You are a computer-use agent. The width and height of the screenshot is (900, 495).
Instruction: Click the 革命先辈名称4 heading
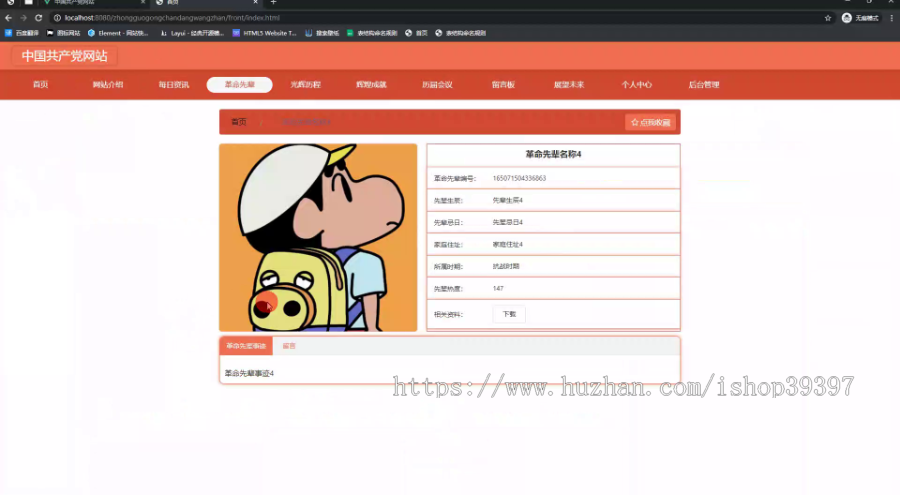(553, 154)
